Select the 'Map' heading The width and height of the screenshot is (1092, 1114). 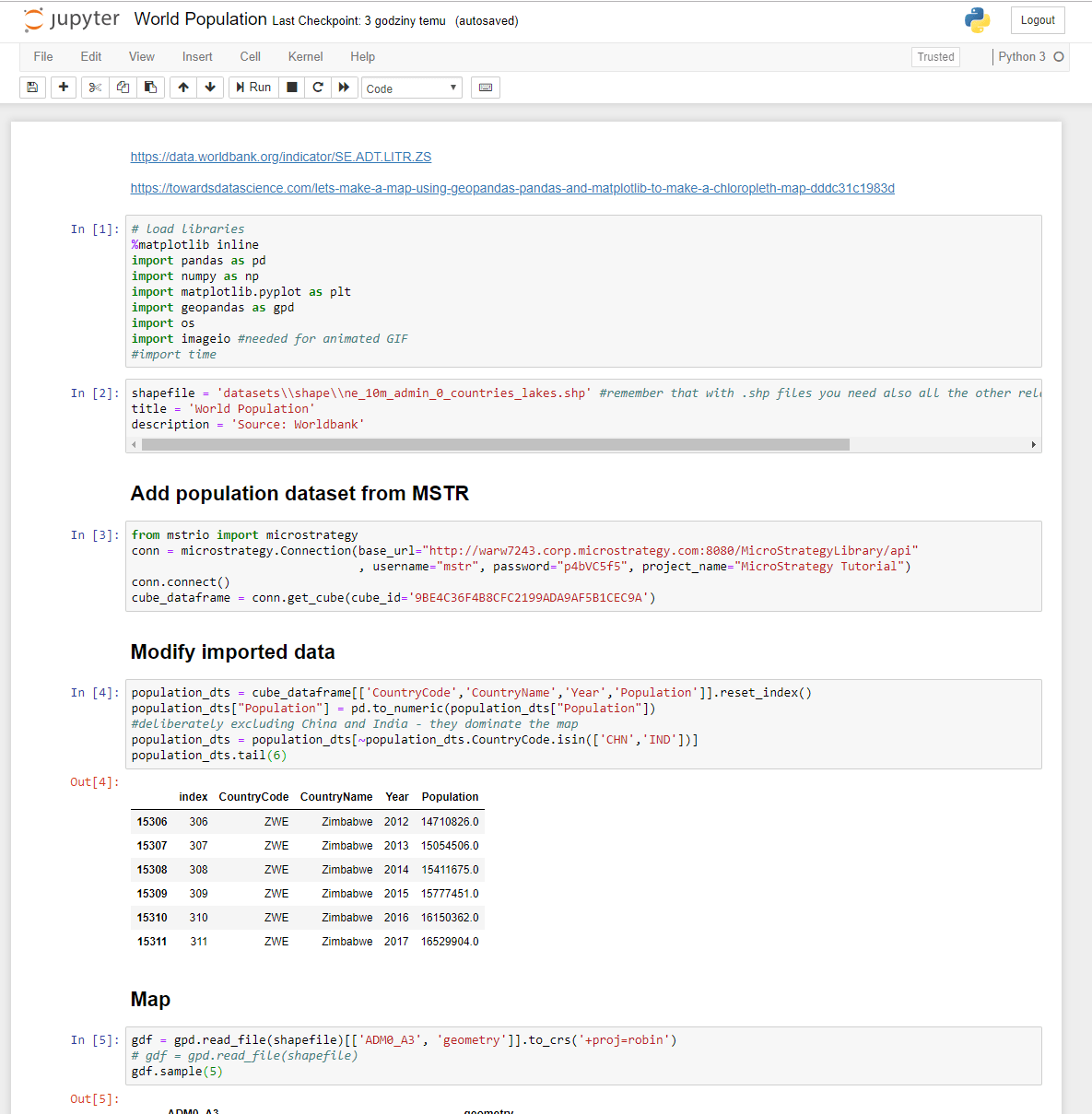pyautogui.click(x=150, y=1000)
